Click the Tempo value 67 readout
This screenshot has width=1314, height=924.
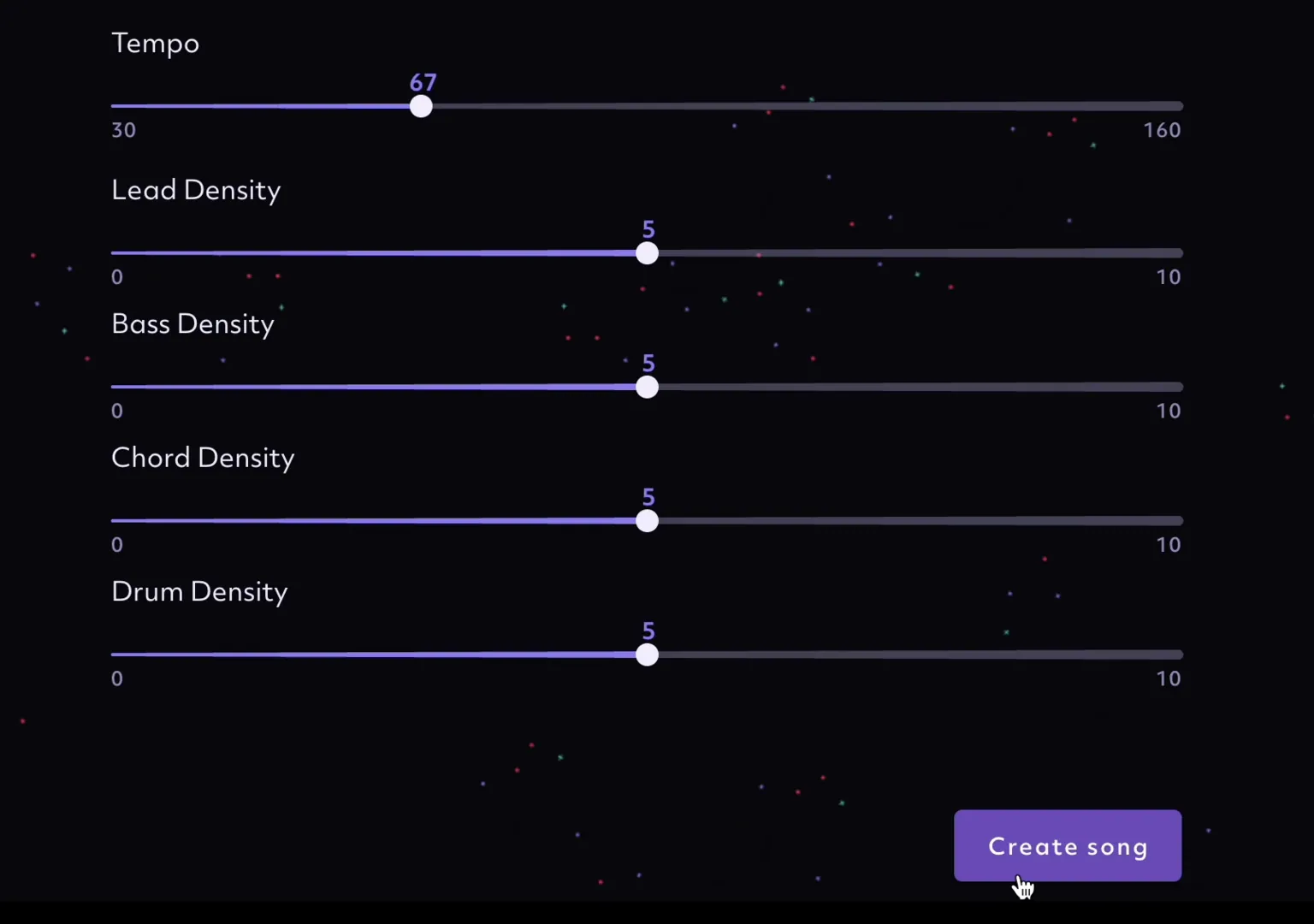[x=423, y=83]
